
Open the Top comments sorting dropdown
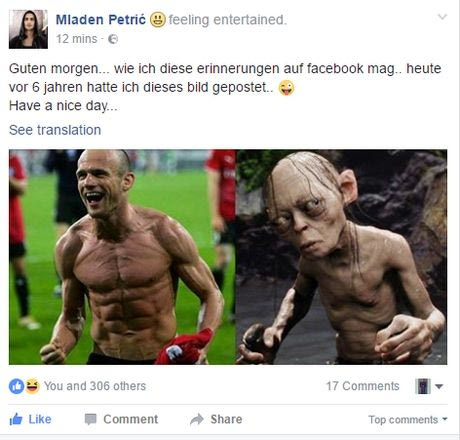[x=408, y=419]
